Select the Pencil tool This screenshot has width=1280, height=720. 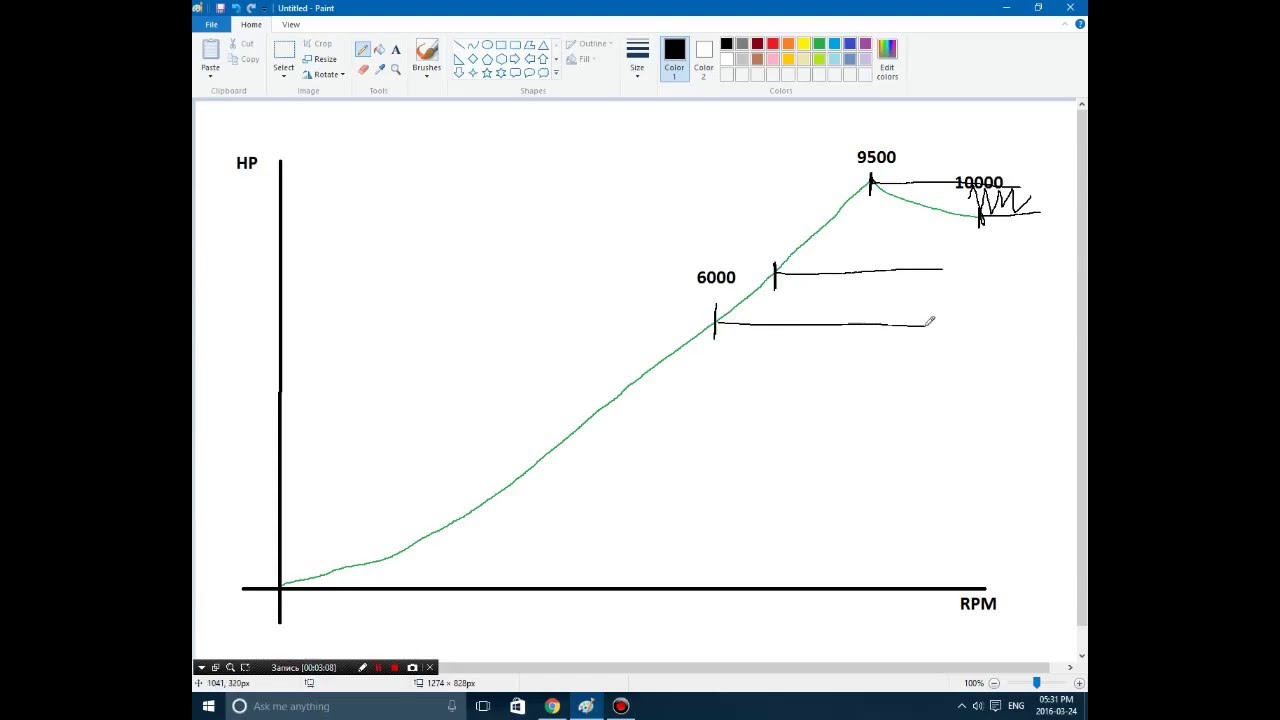363,50
